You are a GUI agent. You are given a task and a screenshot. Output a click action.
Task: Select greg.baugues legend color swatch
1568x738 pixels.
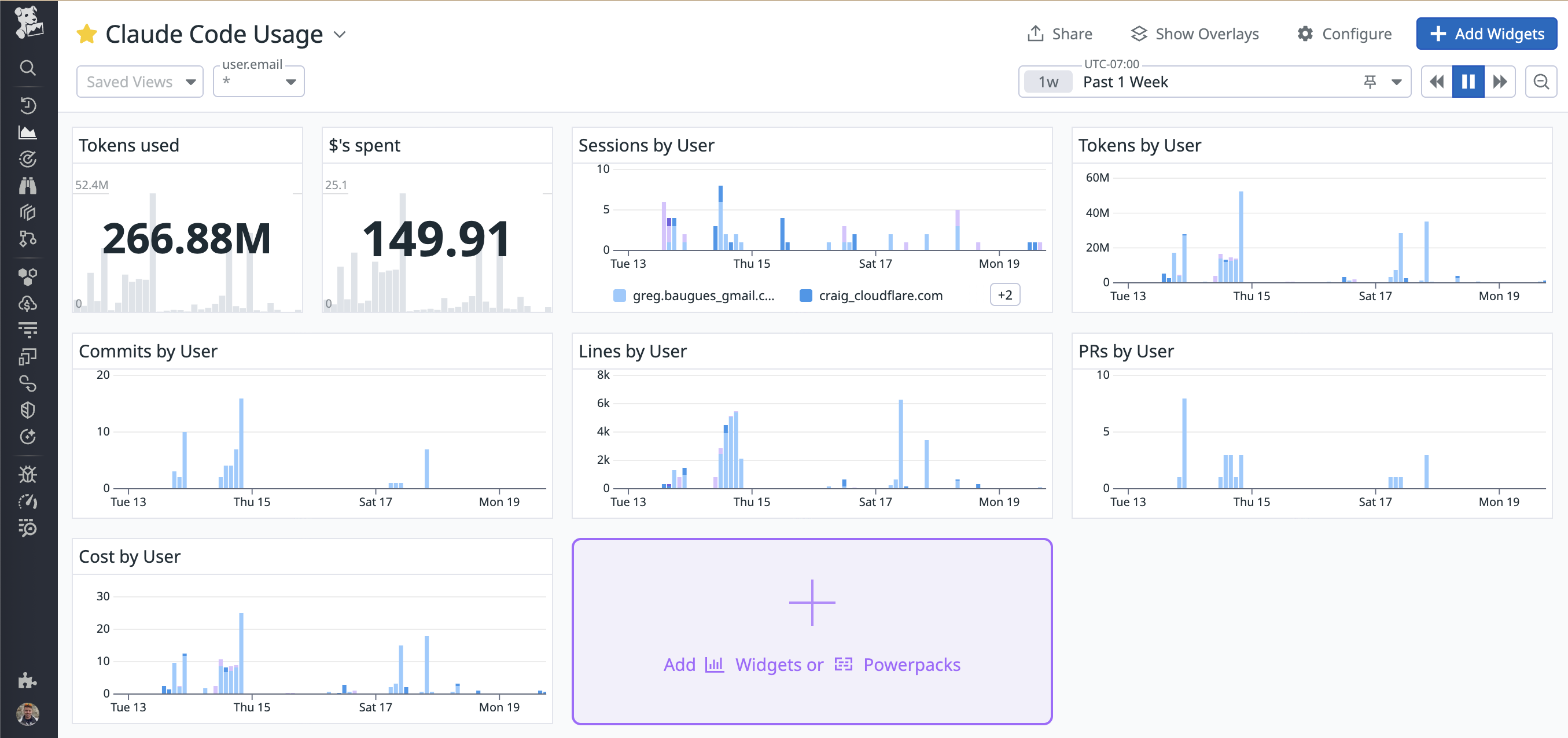tap(619, 296)
